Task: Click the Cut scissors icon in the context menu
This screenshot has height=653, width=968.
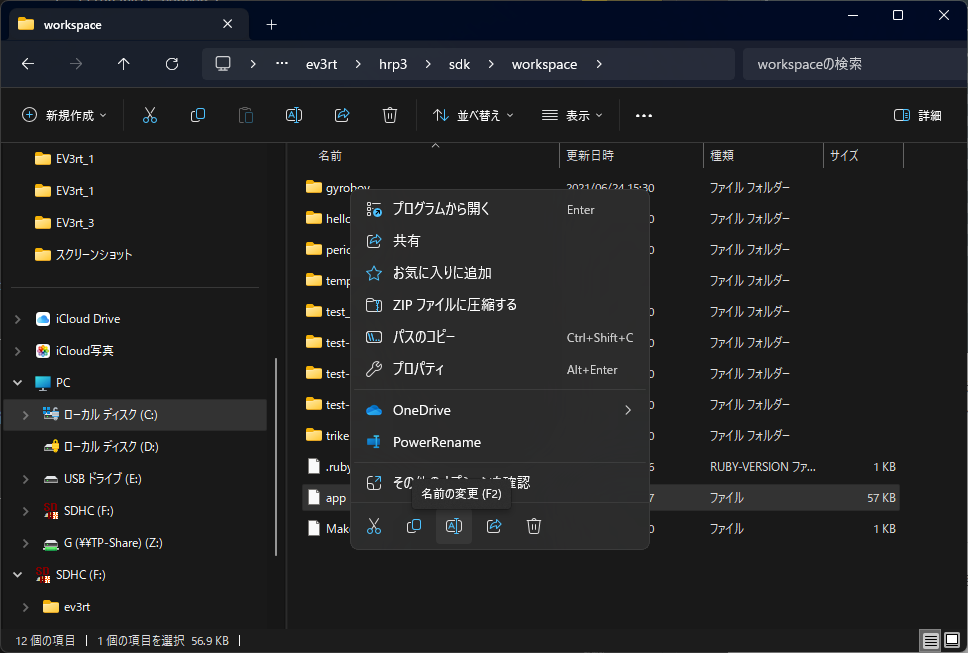Action: (x=373, y=526)
